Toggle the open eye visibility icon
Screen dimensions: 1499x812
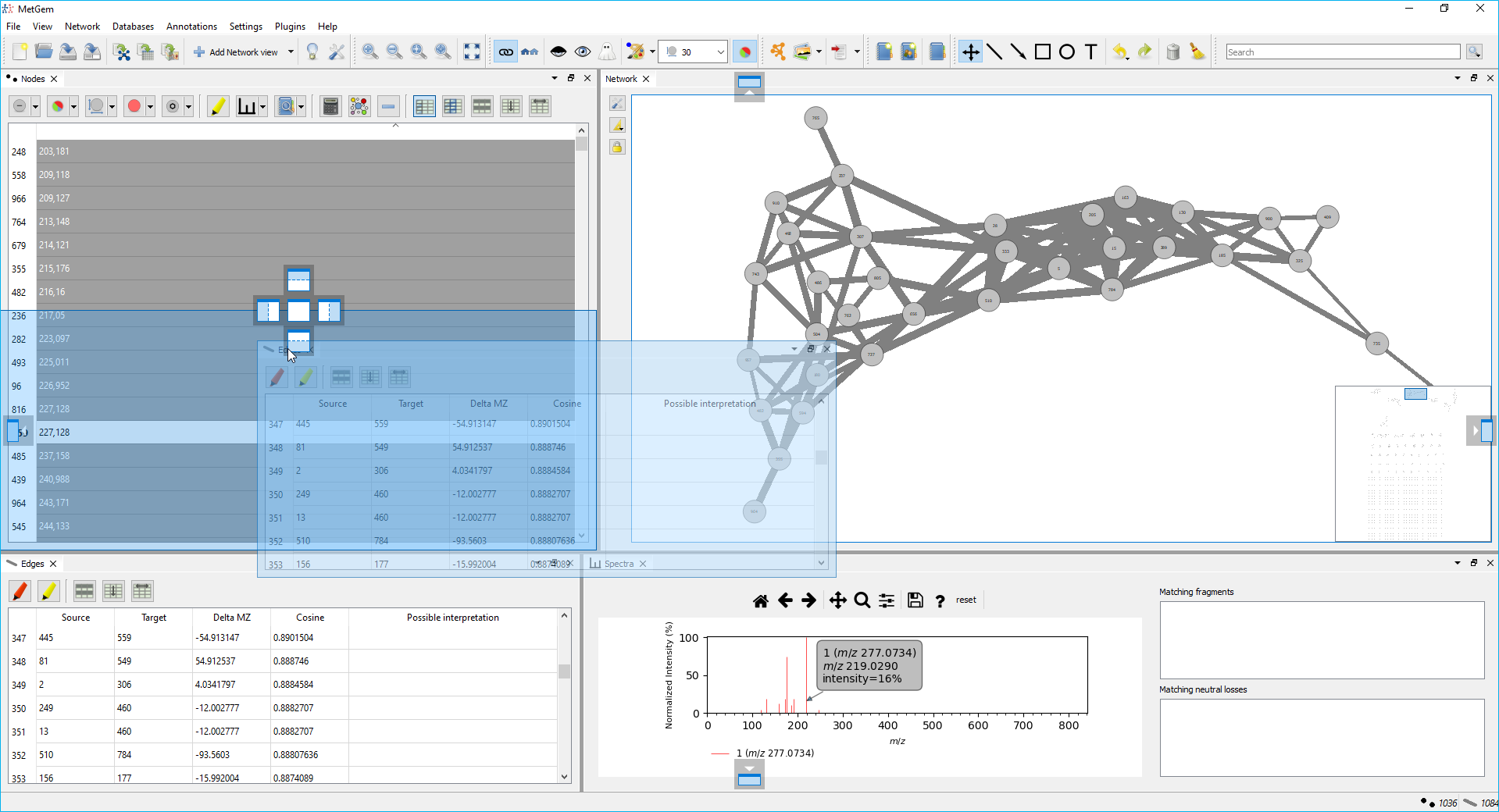(583, 52)
